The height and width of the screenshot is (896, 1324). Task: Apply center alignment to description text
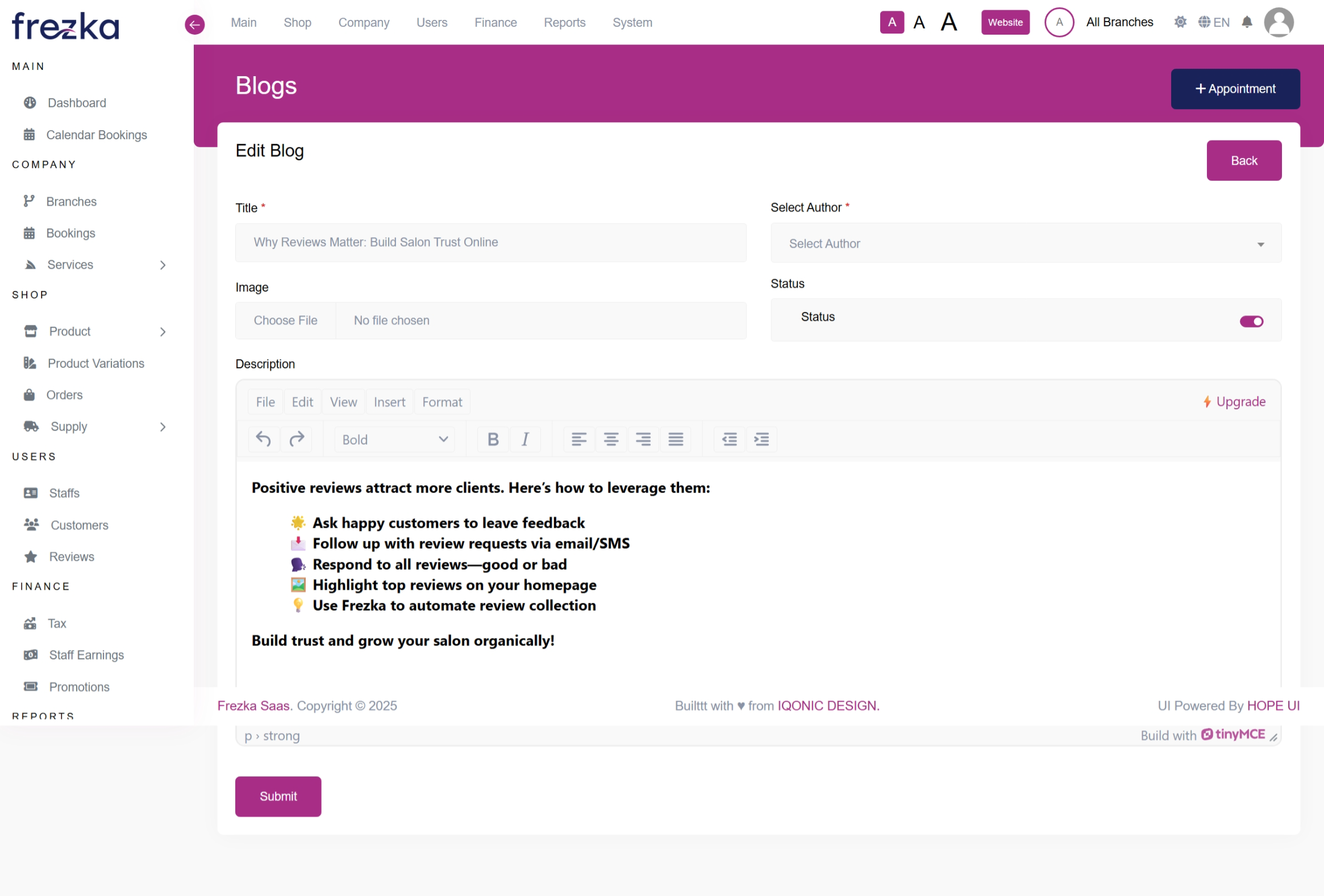click(x=611, y=439)
